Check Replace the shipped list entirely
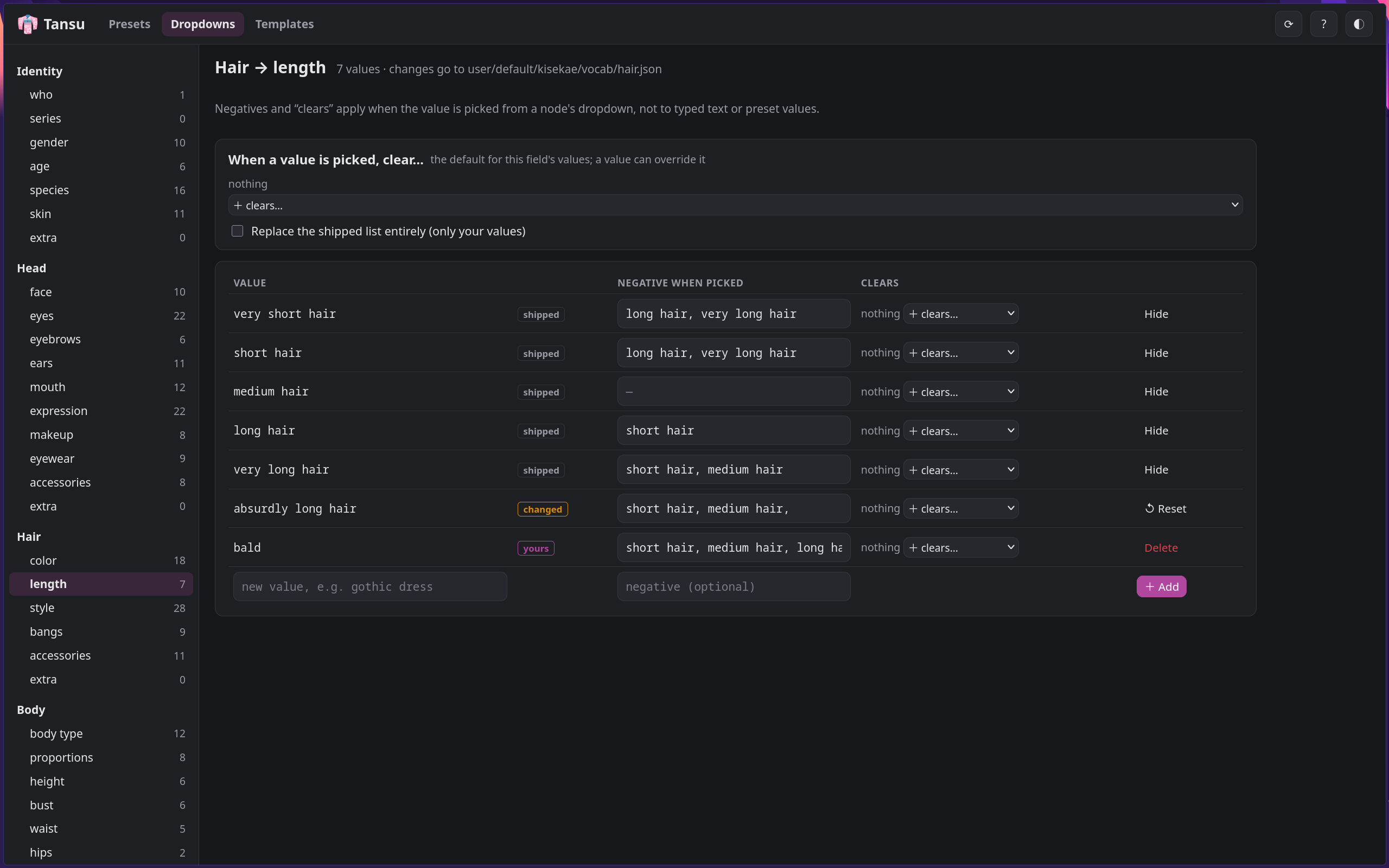Screen dimensions: 1389x868 pos(237,231)
